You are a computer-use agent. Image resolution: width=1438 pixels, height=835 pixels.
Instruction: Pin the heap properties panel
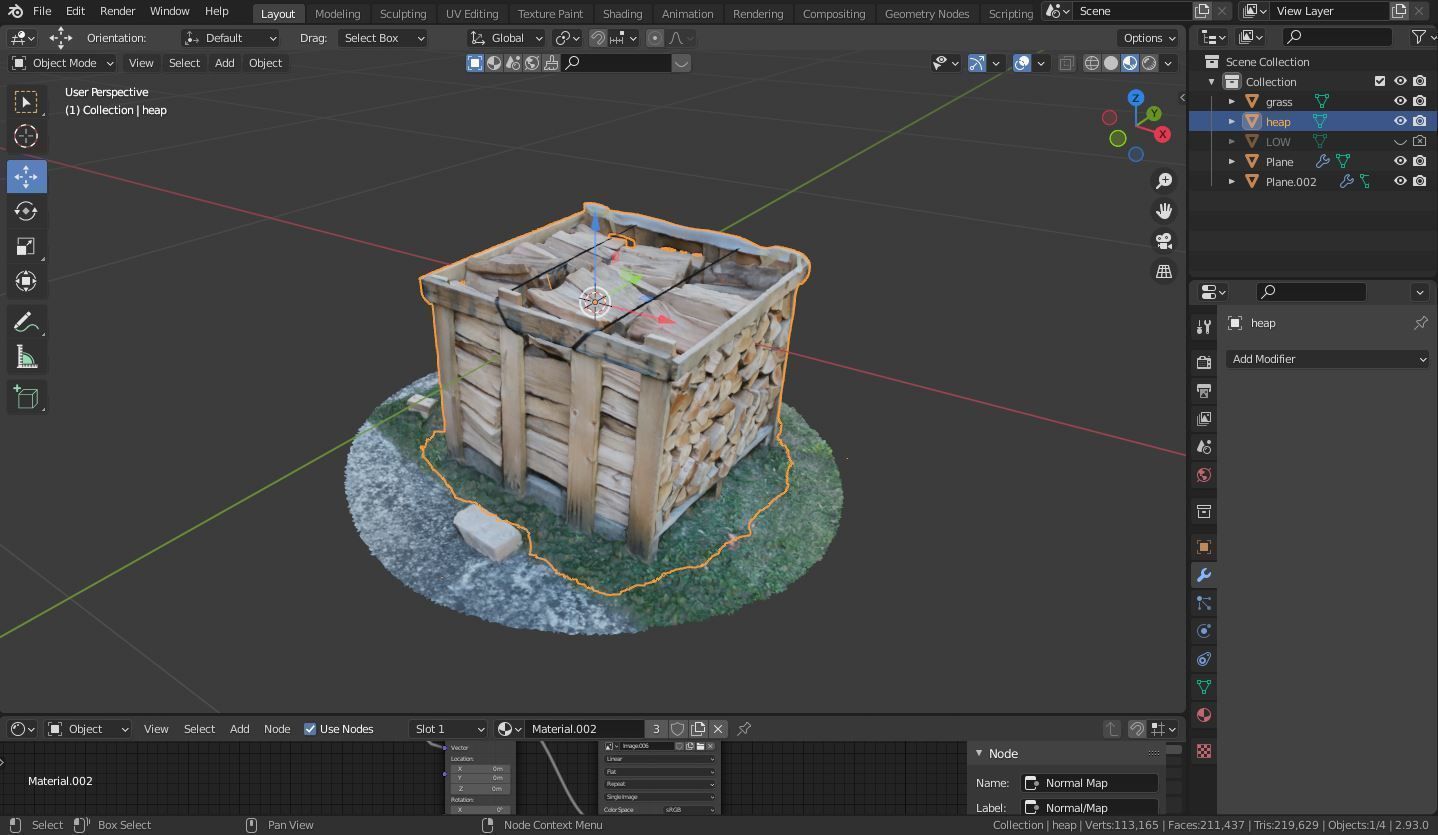tap(1420, 323)
